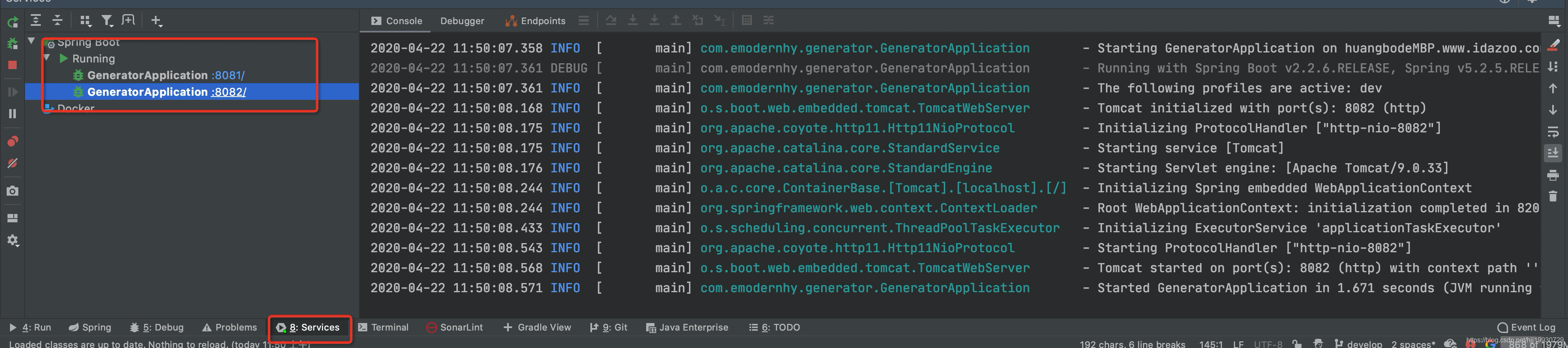Open the 4: Run tool window
The height and width of the screenshot is (348, 1568).
tap(30, 327)
